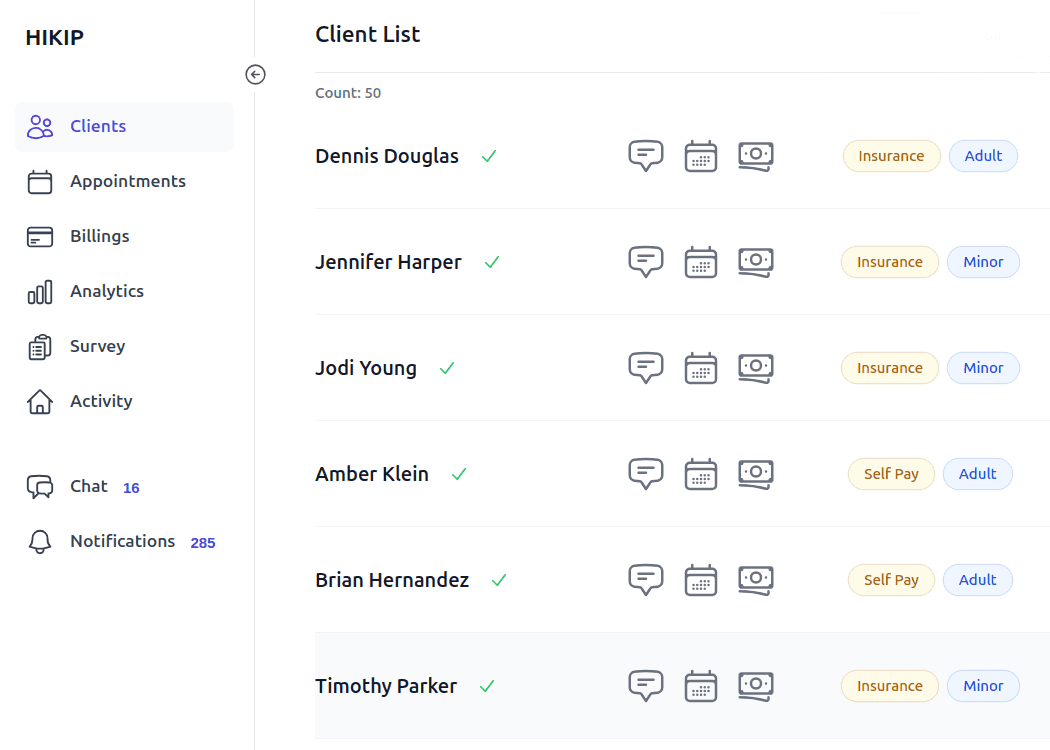Click Dennis Douglas's calendar icon
The width and height of the screenshot is (1050, 750).
coord(701,156)
